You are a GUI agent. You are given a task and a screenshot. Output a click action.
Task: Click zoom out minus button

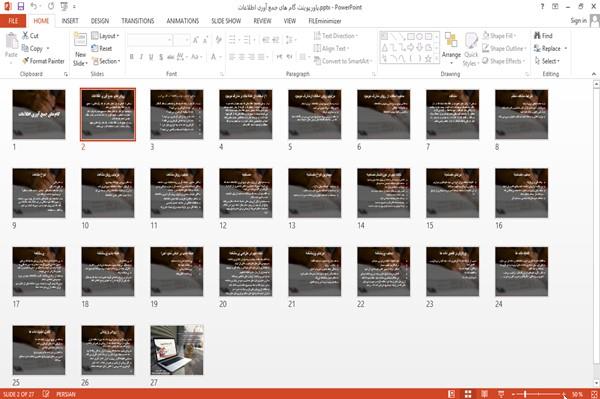pos(514,394)
